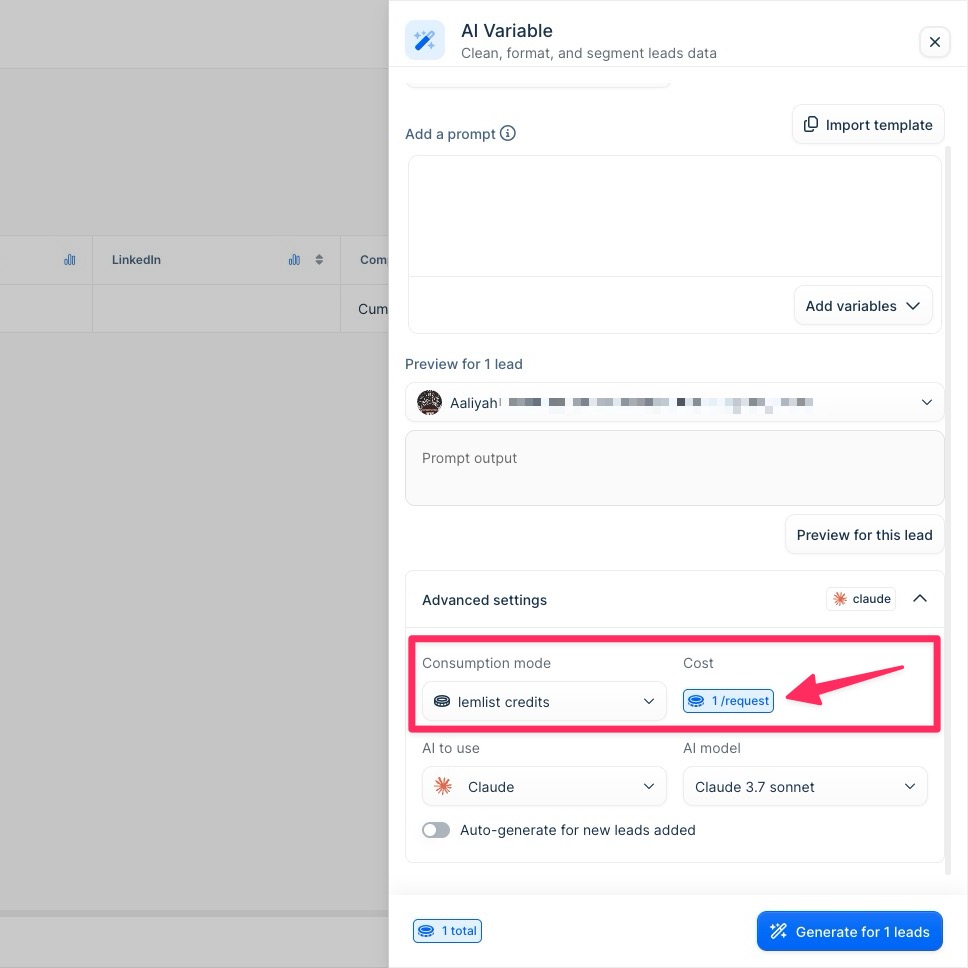This screenshot has width=968, height=968.
Task: Click the Claude logo in Advanced settings header
Action: pyautogui.click(x=839, y=598)
